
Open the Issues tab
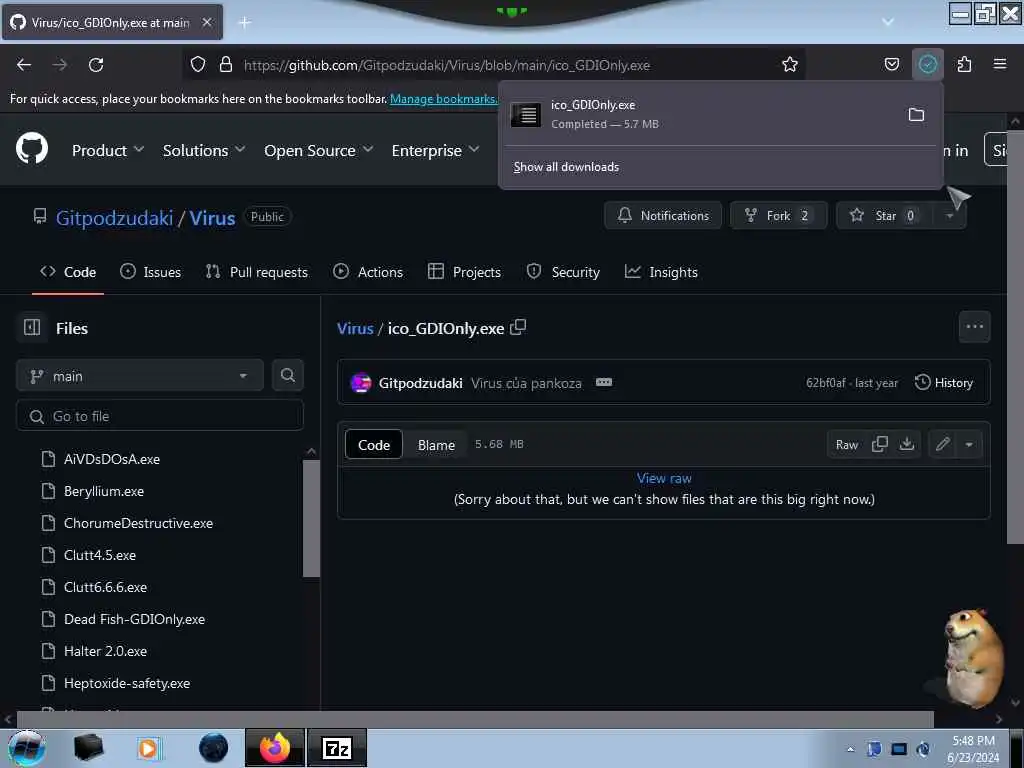(151, 272)
